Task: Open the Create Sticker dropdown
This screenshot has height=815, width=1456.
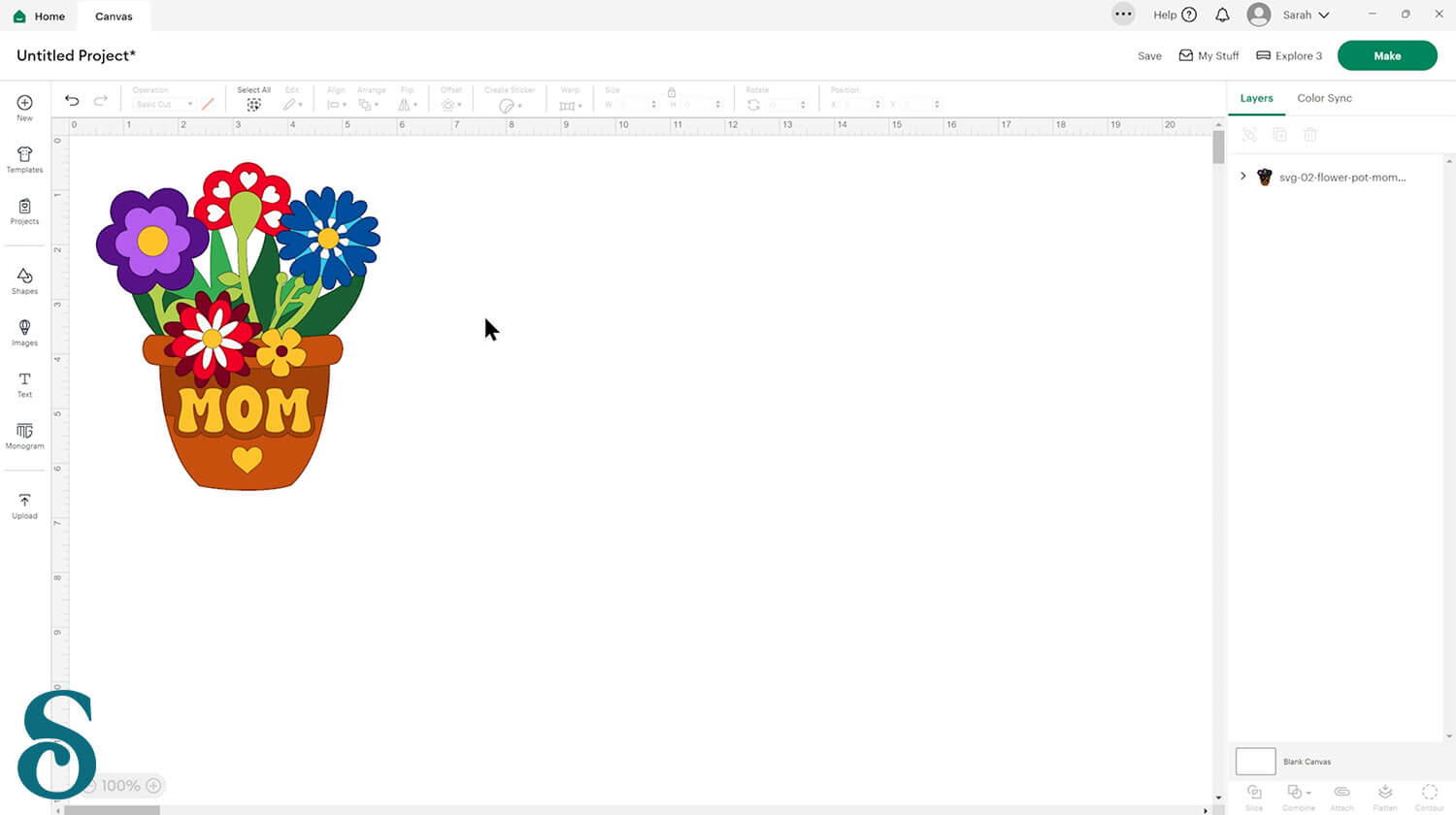Action: (x=510, y=105)
